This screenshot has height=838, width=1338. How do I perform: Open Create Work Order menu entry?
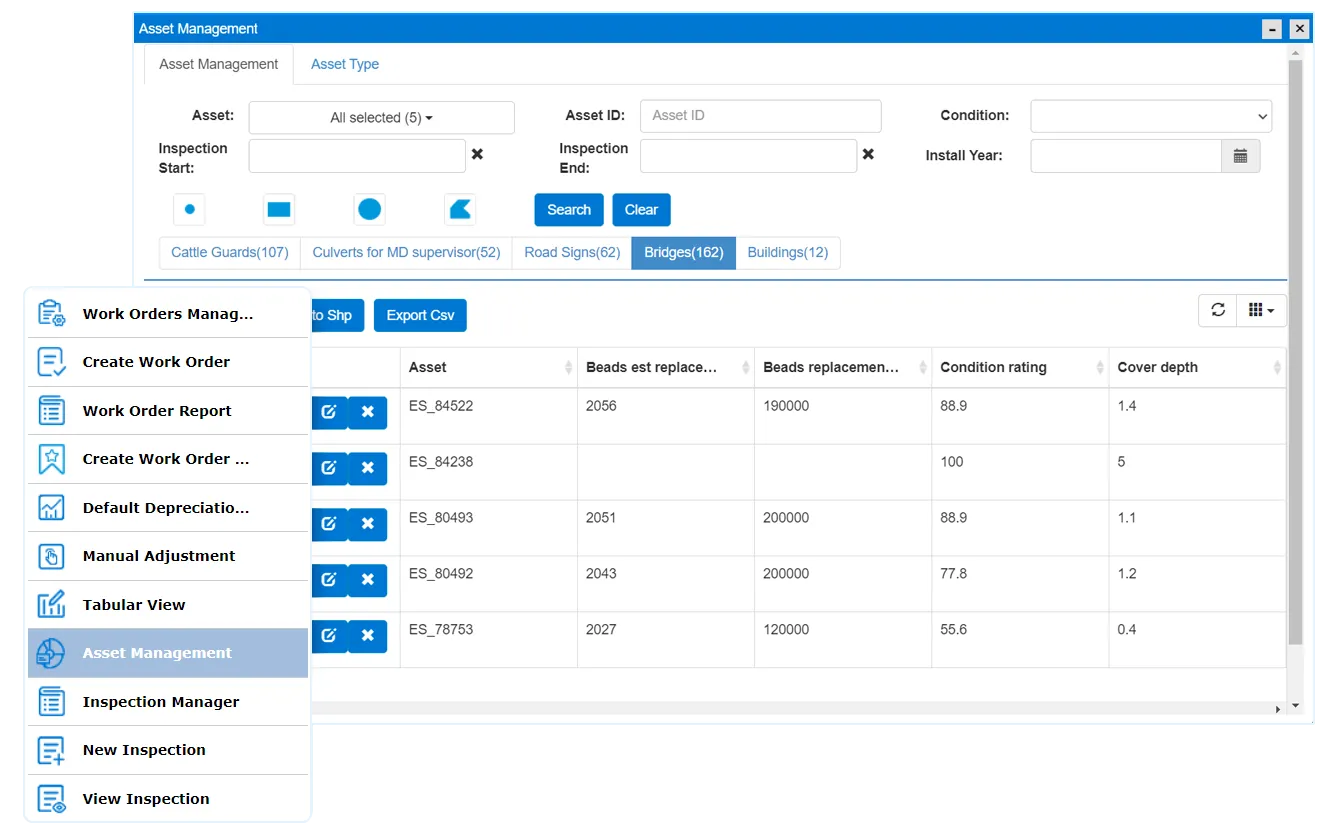[x=168, y=362]
